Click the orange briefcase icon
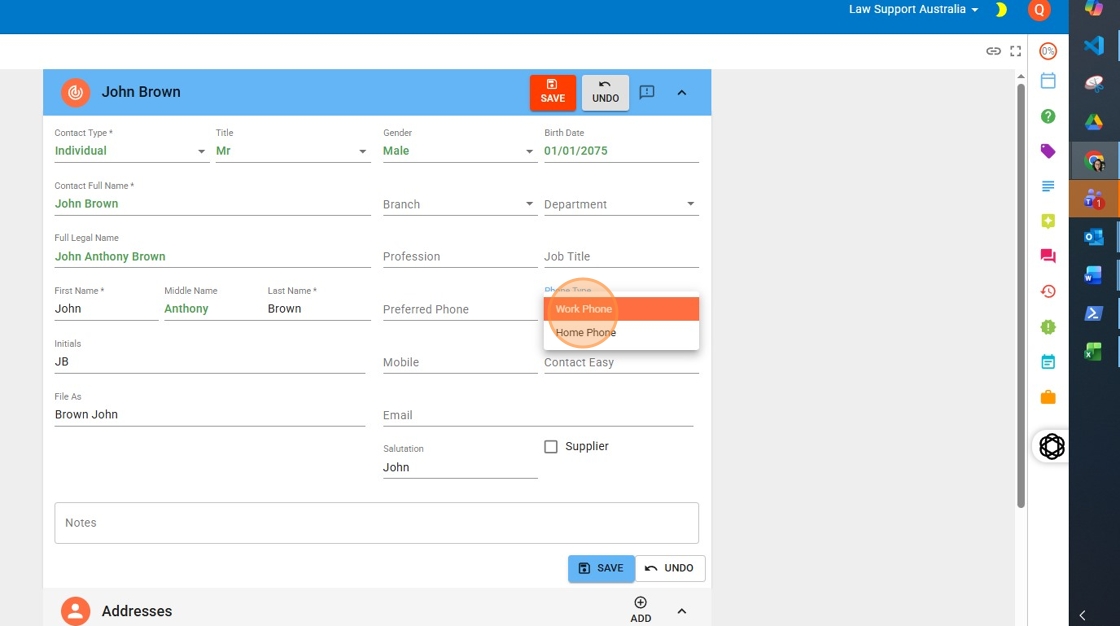 (x=1048, y=397)
